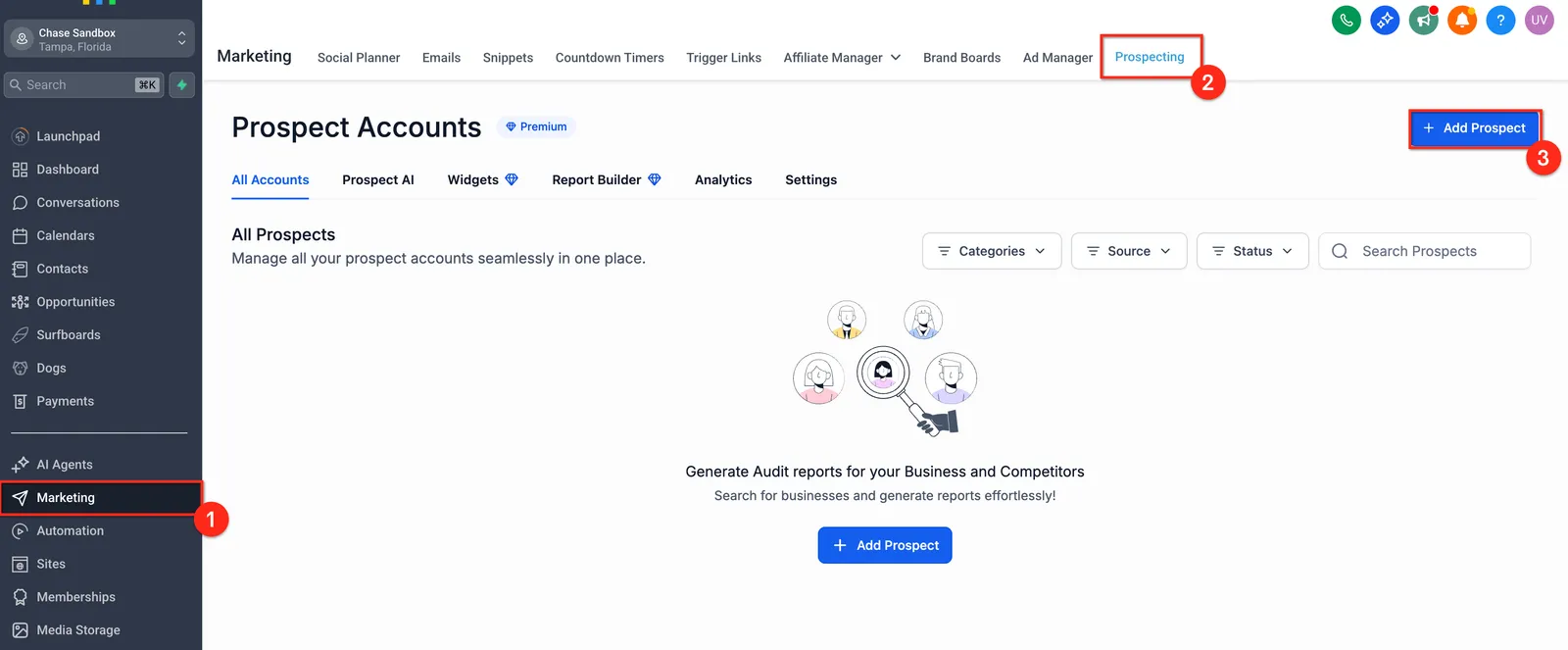Open the Report Builder tab
The image size is (1568, 650).
(607, 180)
